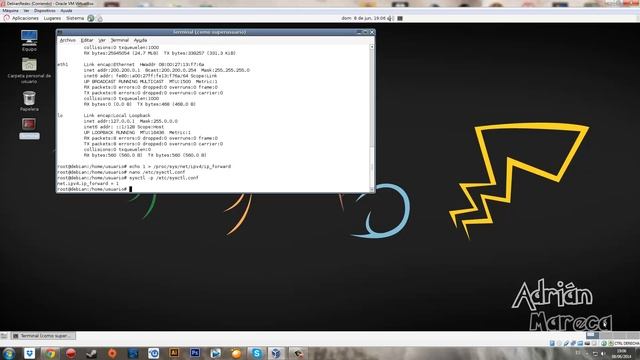Open the Equipo desktop icon

tap(29, 40)
